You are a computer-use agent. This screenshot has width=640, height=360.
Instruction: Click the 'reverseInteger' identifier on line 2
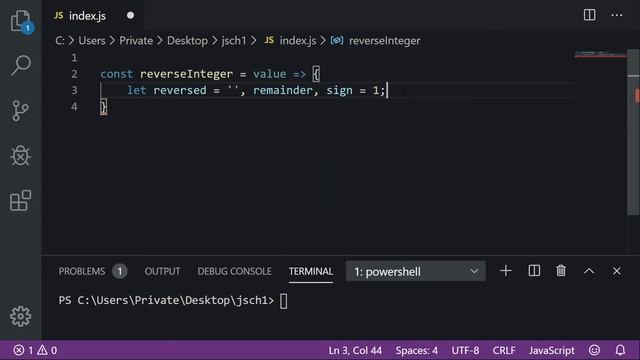click(x=187, y=74)
